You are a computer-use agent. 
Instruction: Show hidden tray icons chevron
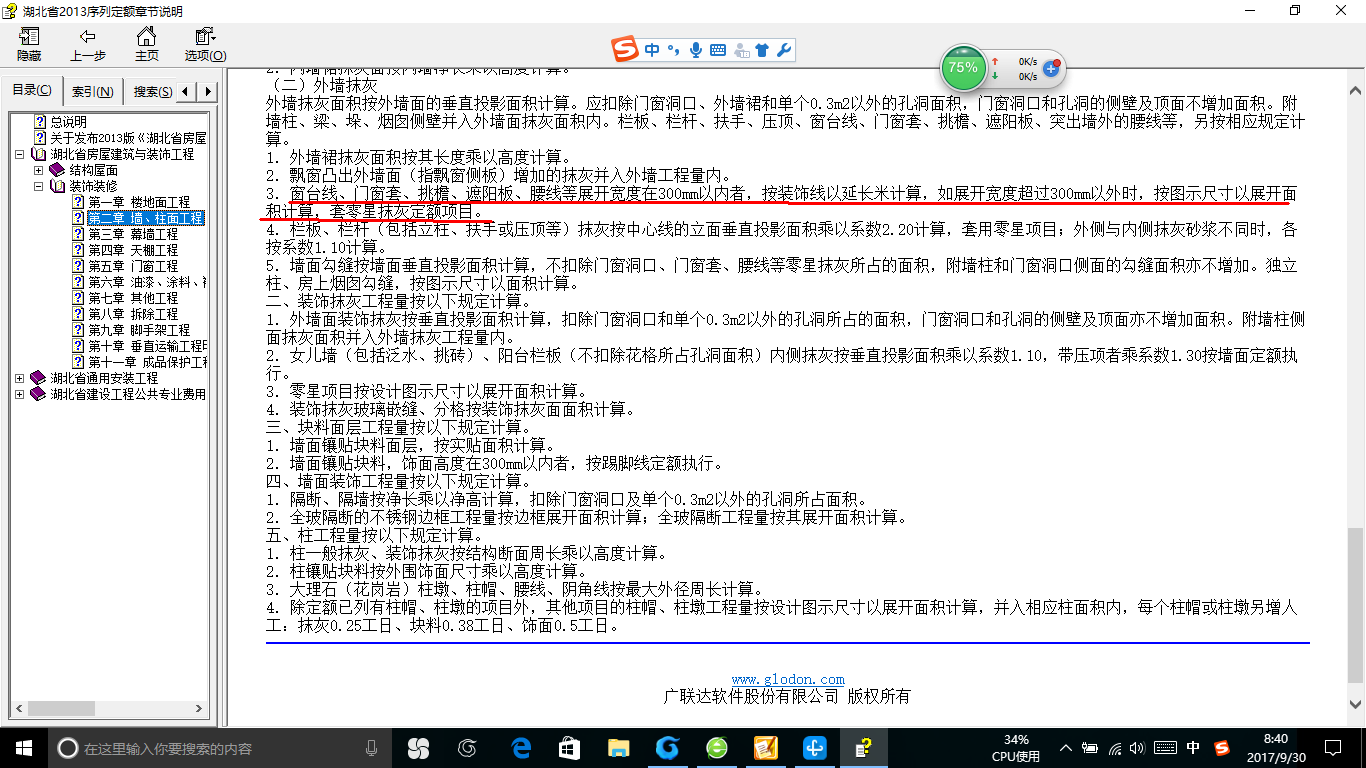coord(1065,748)
